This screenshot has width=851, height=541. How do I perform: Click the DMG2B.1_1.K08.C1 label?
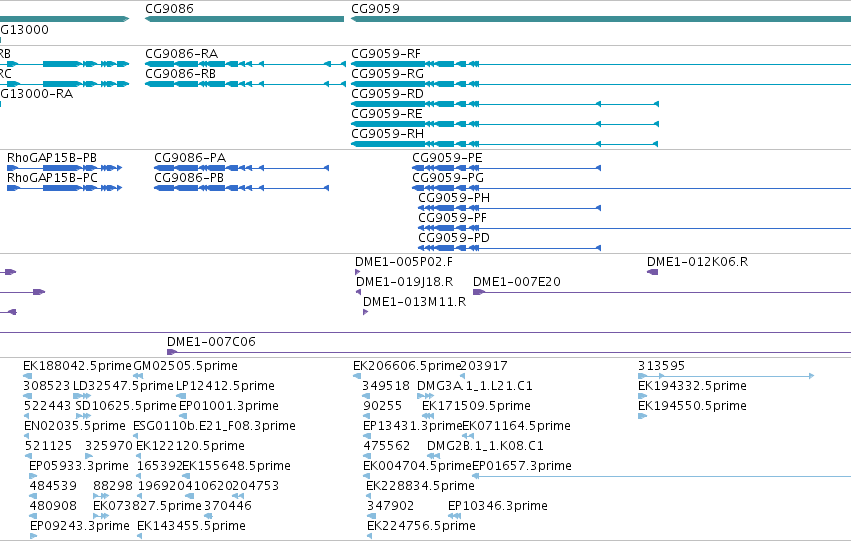coord(485,446)
